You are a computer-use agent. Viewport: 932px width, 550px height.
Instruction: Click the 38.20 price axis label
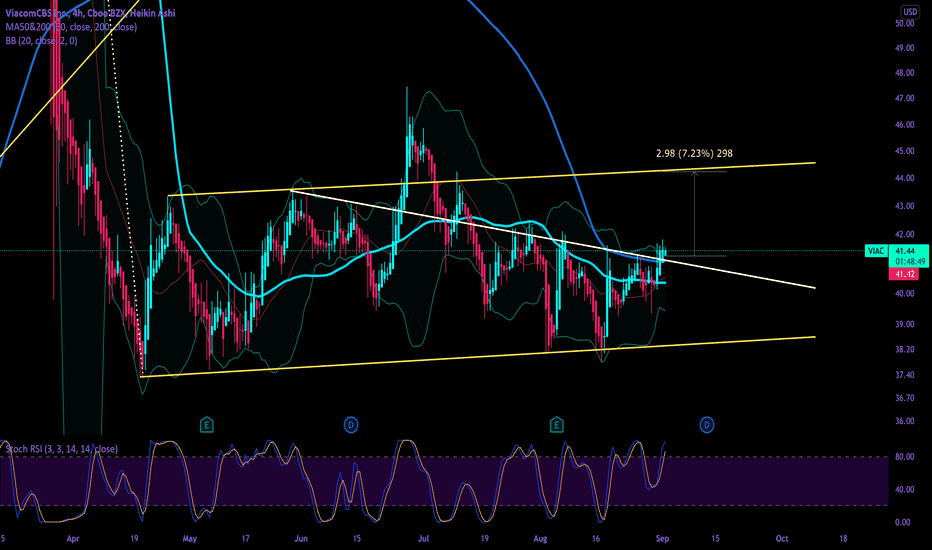(x=905, y=349)
